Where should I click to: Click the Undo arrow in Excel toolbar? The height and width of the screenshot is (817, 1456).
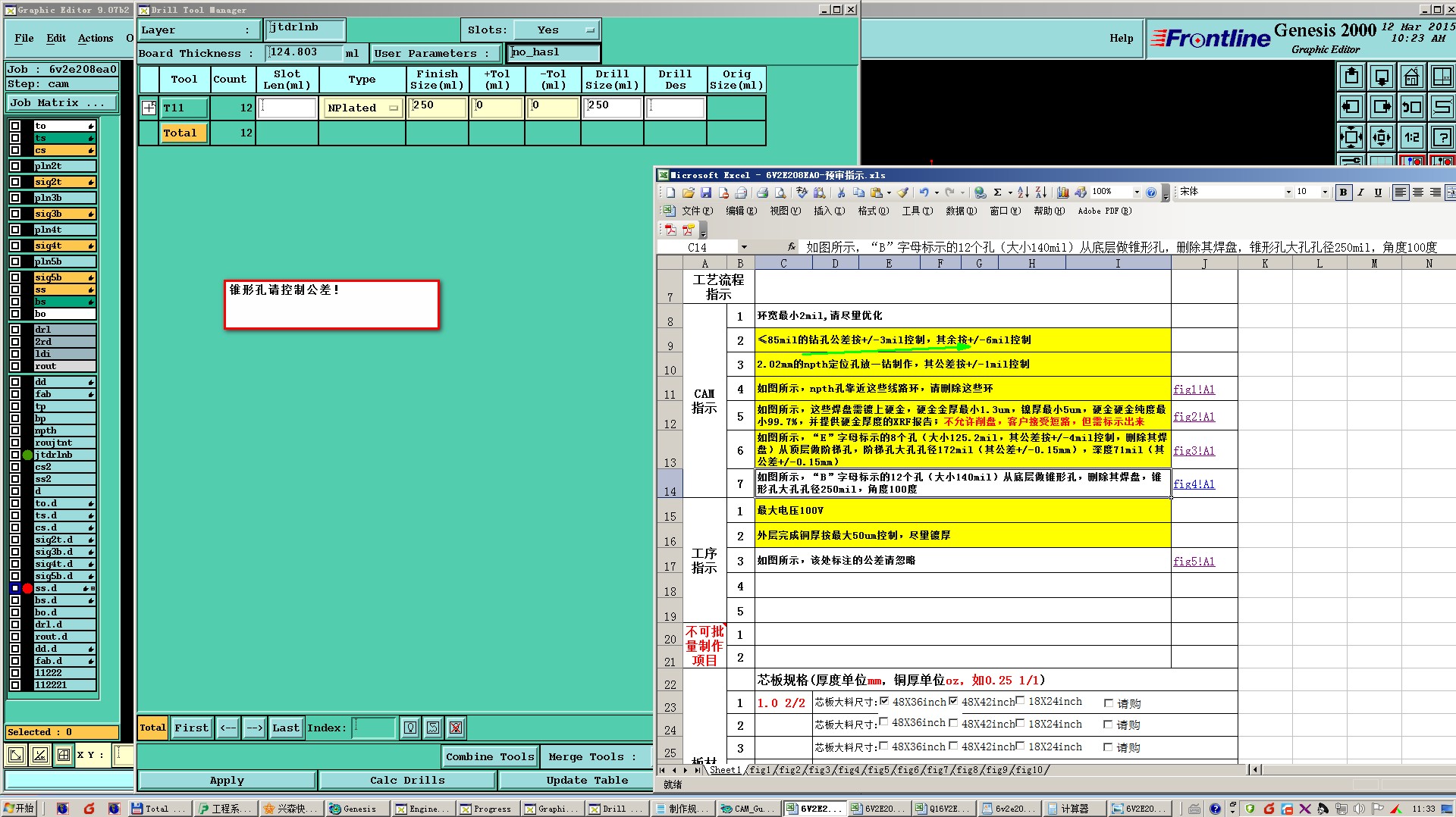click(924, 193)
